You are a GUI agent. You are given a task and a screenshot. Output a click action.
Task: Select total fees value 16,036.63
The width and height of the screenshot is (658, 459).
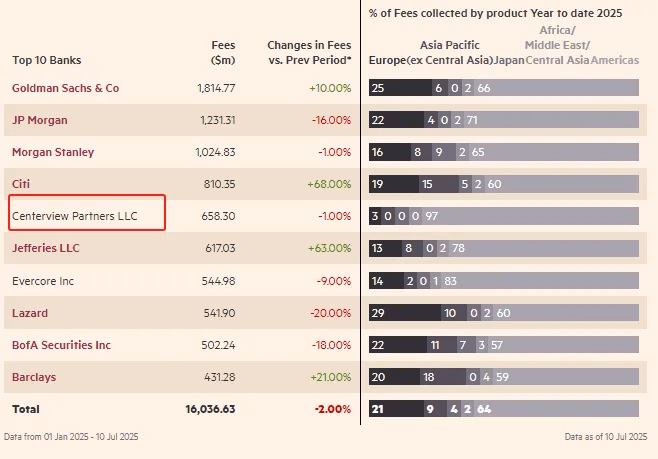[210, 409]
